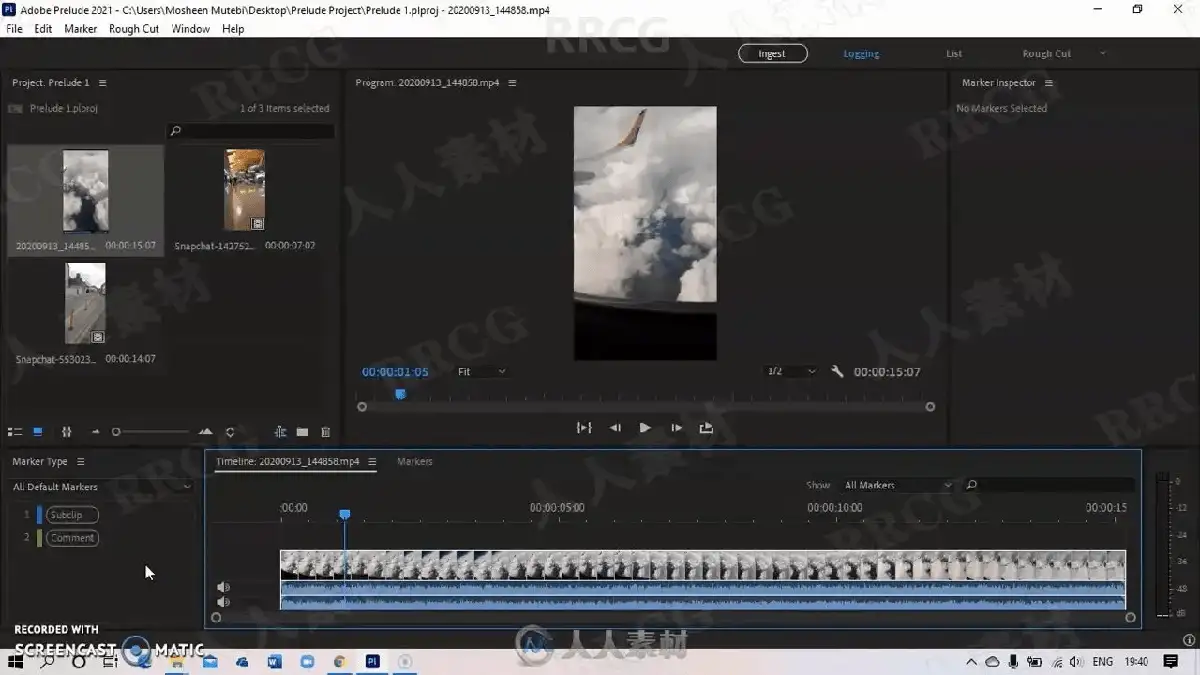Image resolution: width=1200 pixels, height=675 pixels.
Task: Switch to the List workspace
Action: coord(954,54)
